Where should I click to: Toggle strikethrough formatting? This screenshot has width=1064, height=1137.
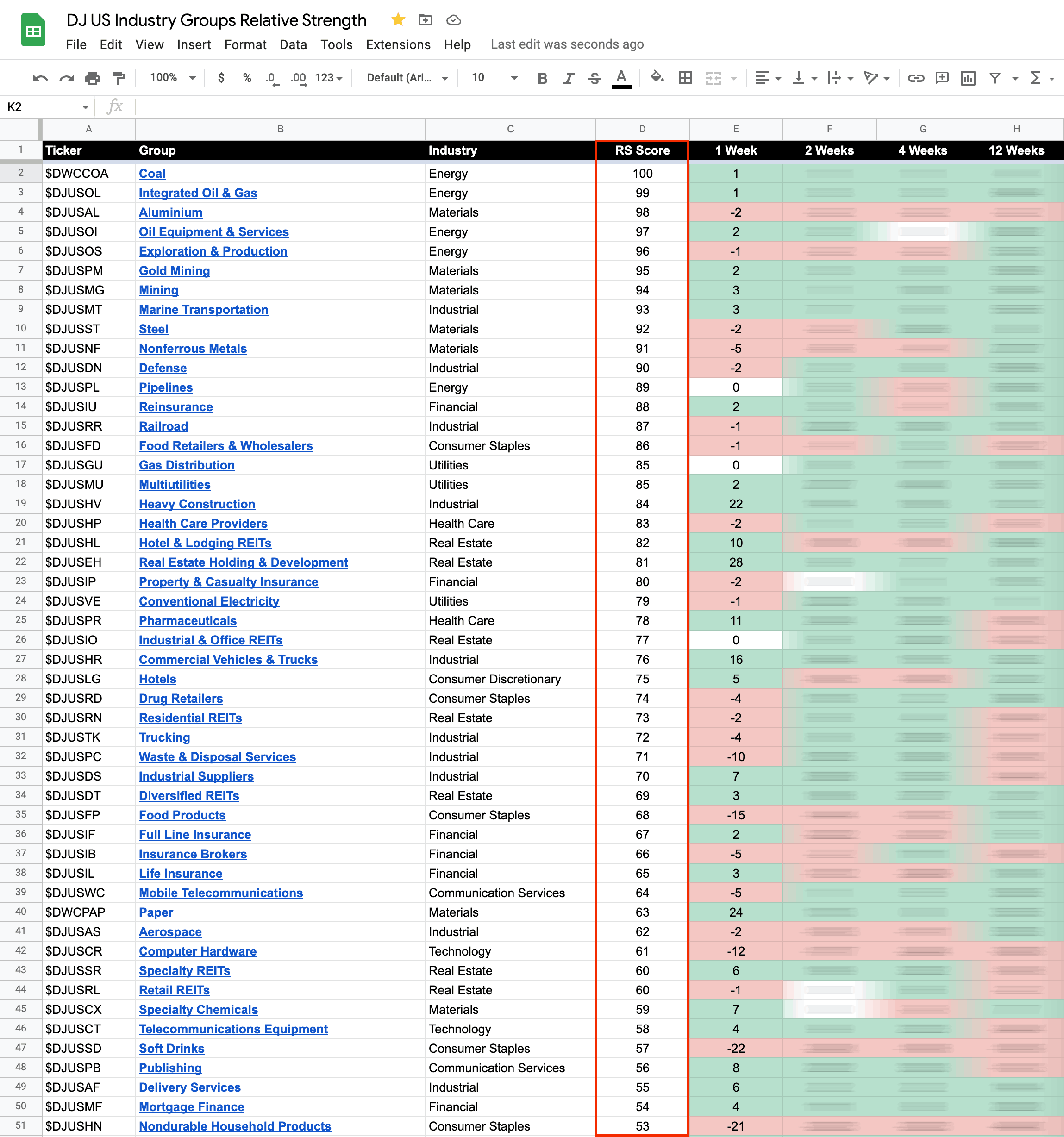(x=595, y=78)
